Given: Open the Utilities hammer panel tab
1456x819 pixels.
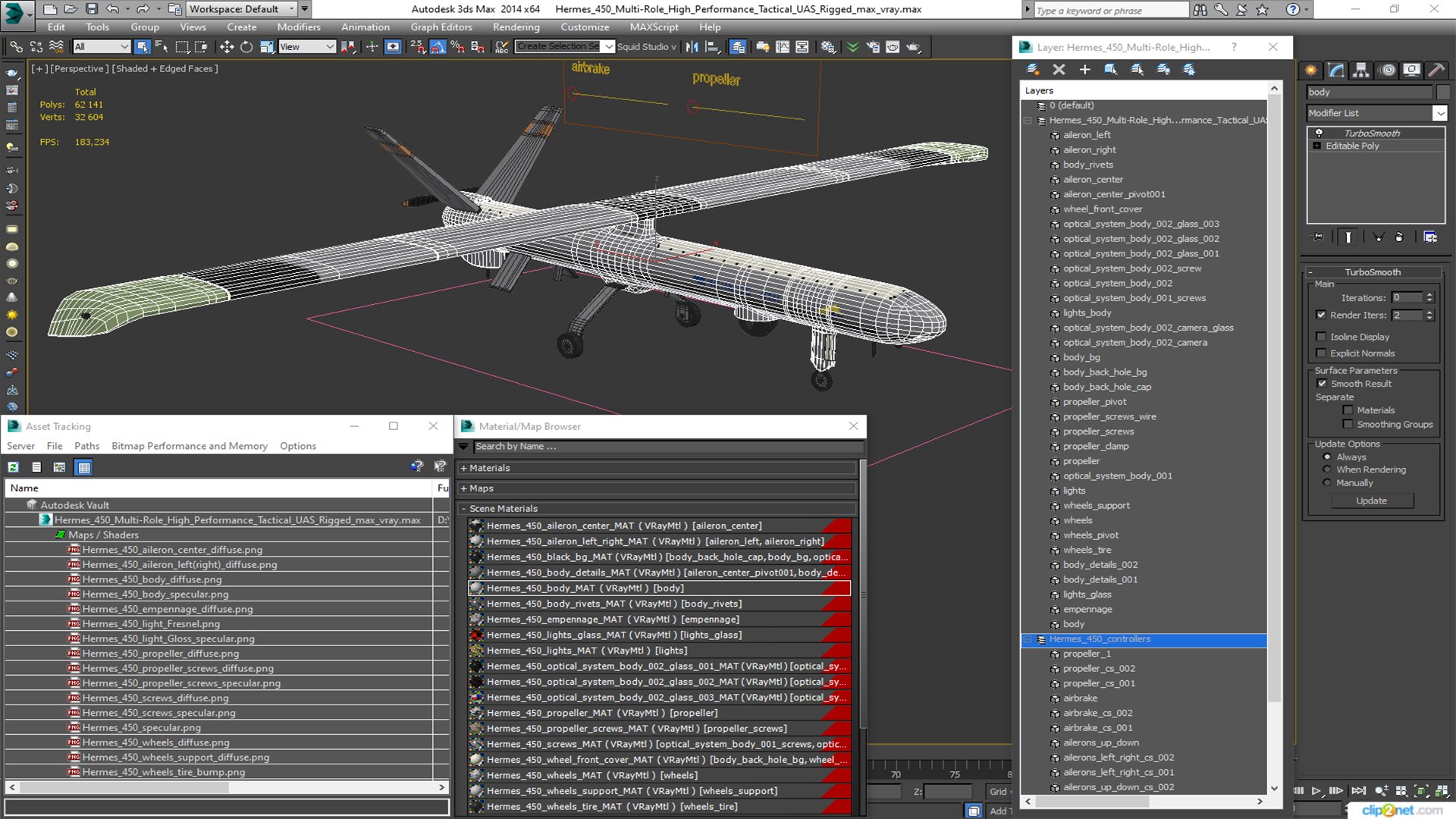Looking at the screenshot, I should [1436, 71].
